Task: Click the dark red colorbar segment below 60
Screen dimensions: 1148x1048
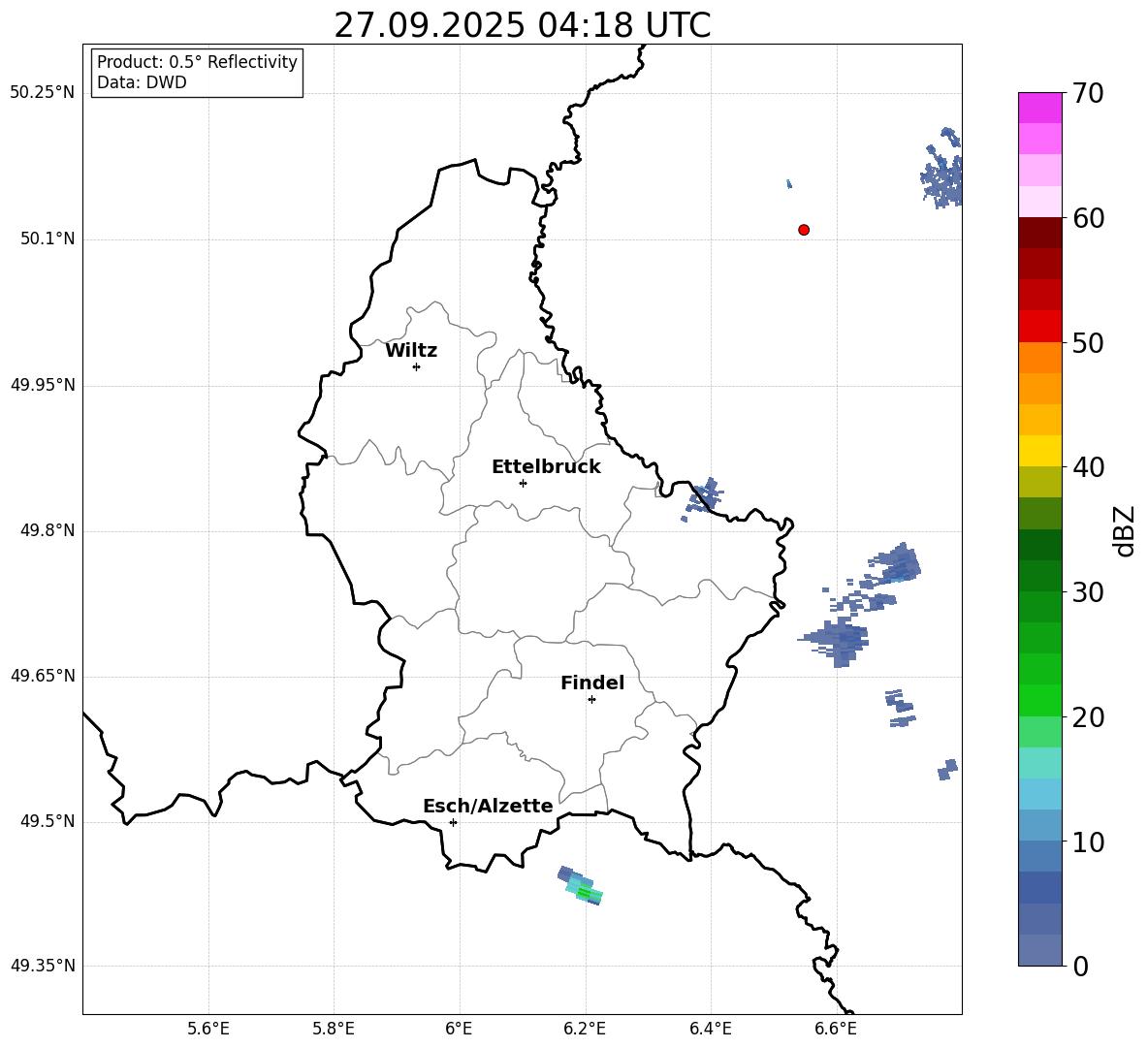Action: click(x=1039, y=233)
